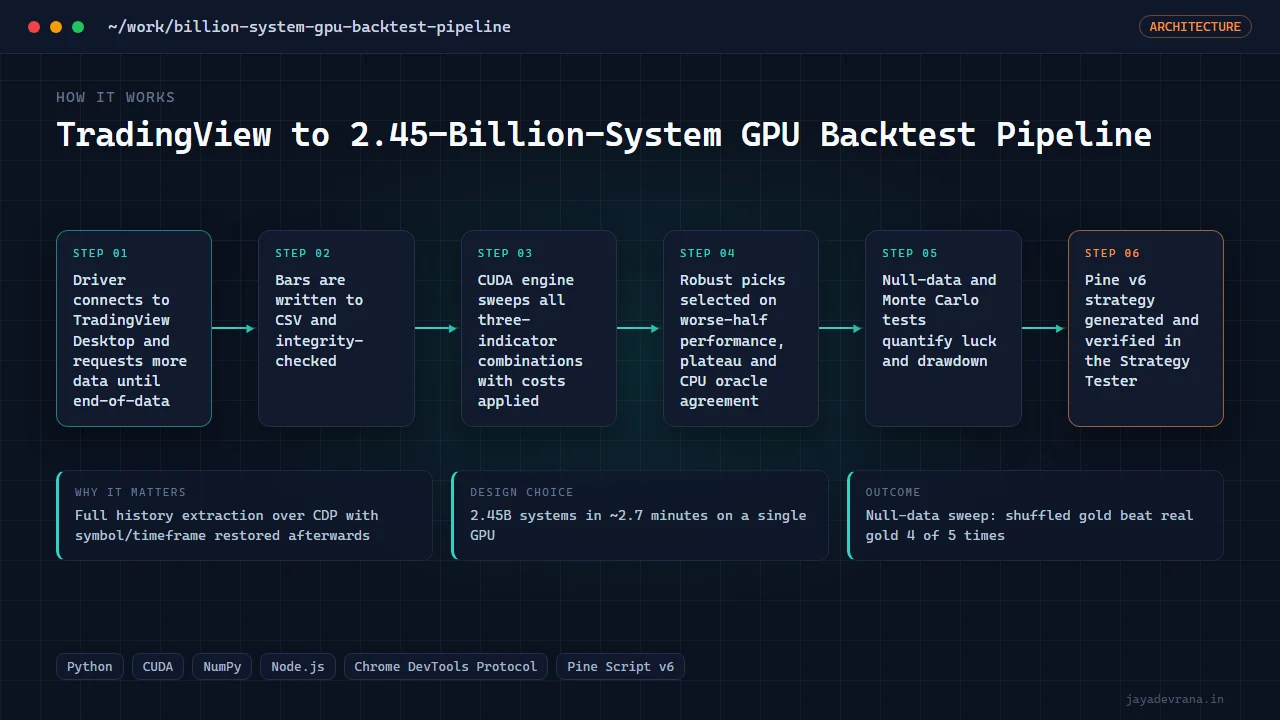The height and width of the screenshot is (720, 1280).
Task: Open the Step 02 bars written to CSV card
Action: [336, 329]
